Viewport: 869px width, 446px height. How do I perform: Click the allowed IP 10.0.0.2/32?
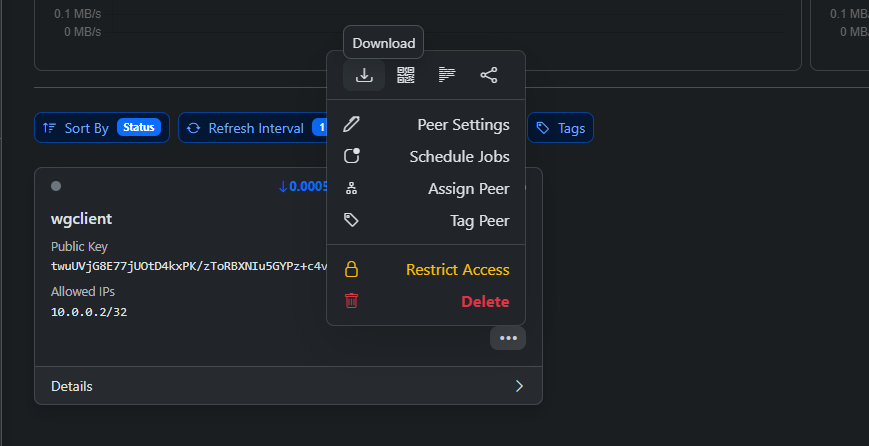(x=89, y=312)
